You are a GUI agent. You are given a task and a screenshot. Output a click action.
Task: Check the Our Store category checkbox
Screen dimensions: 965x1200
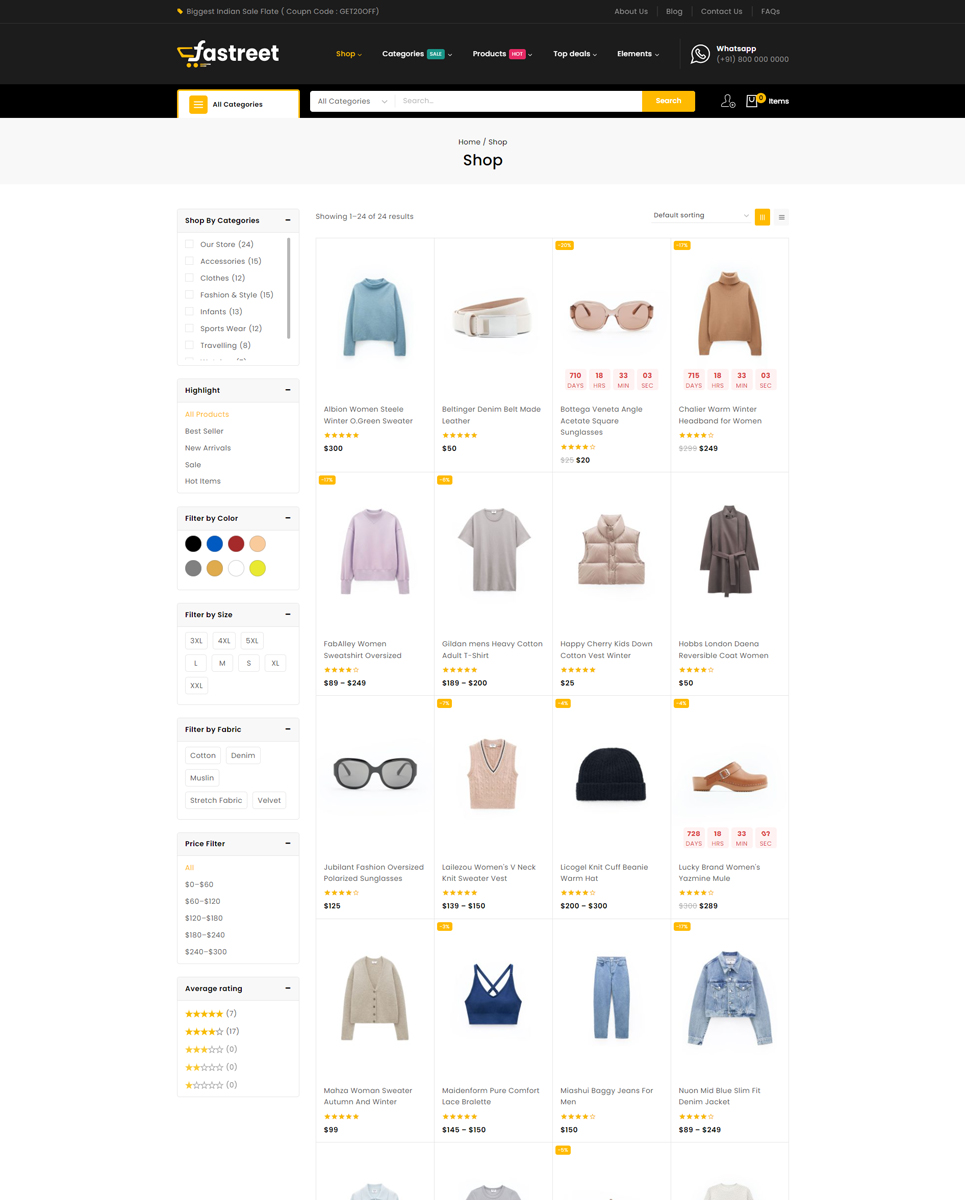(189, 244)
